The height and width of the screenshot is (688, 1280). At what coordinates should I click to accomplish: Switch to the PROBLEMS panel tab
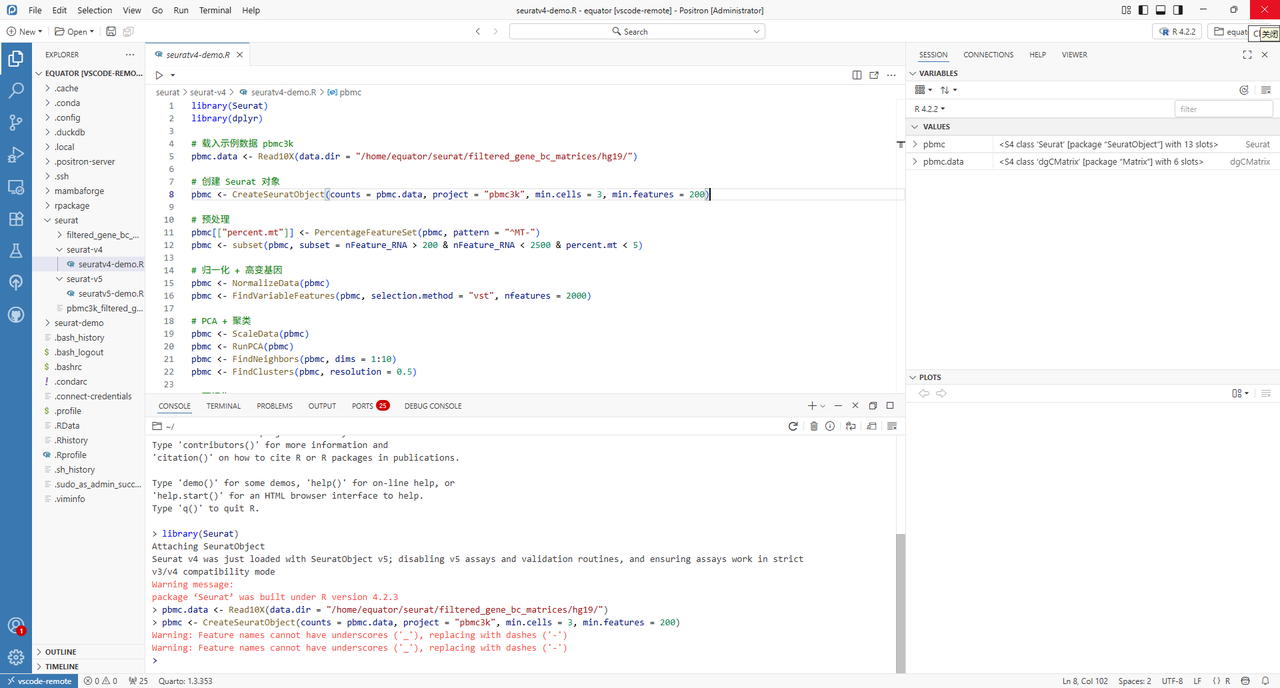pyautogui.click(x=274, y=406)
